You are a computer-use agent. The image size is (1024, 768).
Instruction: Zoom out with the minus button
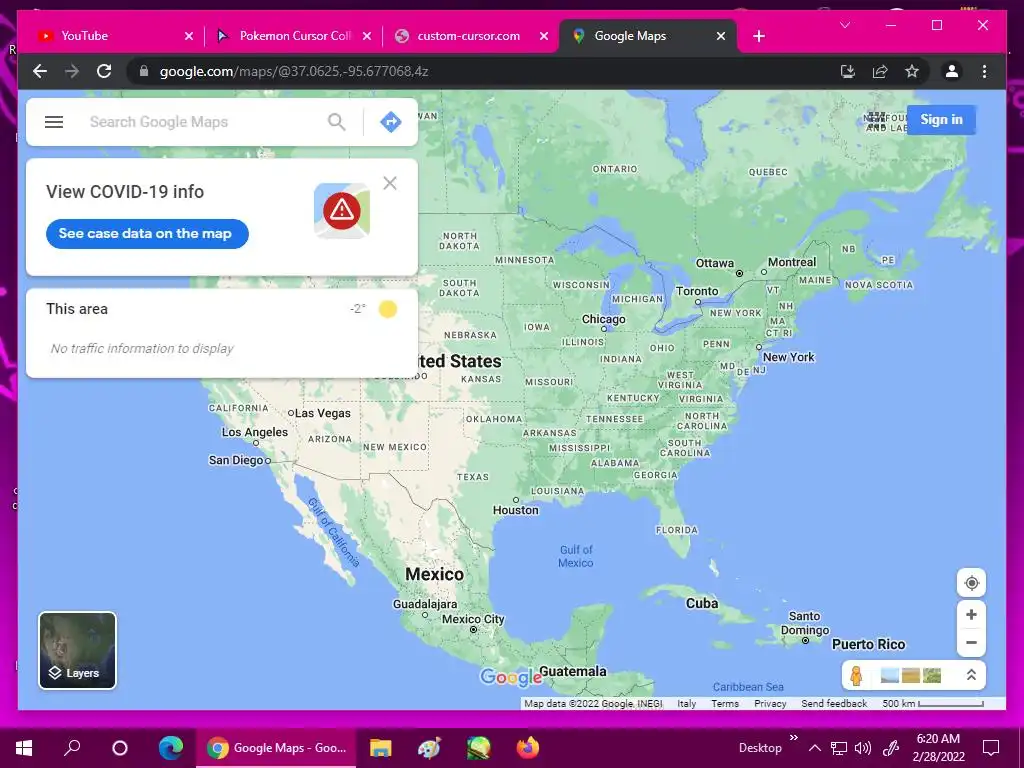tap(971, 643)
